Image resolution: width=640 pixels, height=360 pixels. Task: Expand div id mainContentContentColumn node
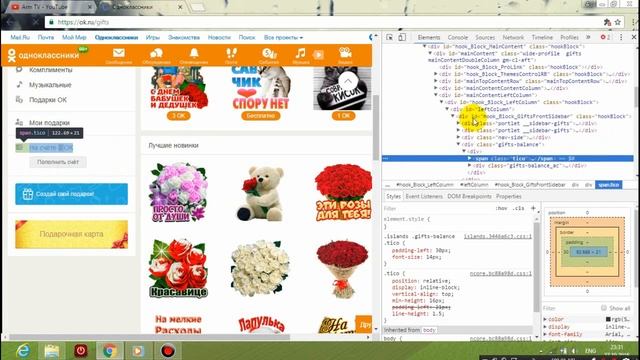[x=436, y=88]
